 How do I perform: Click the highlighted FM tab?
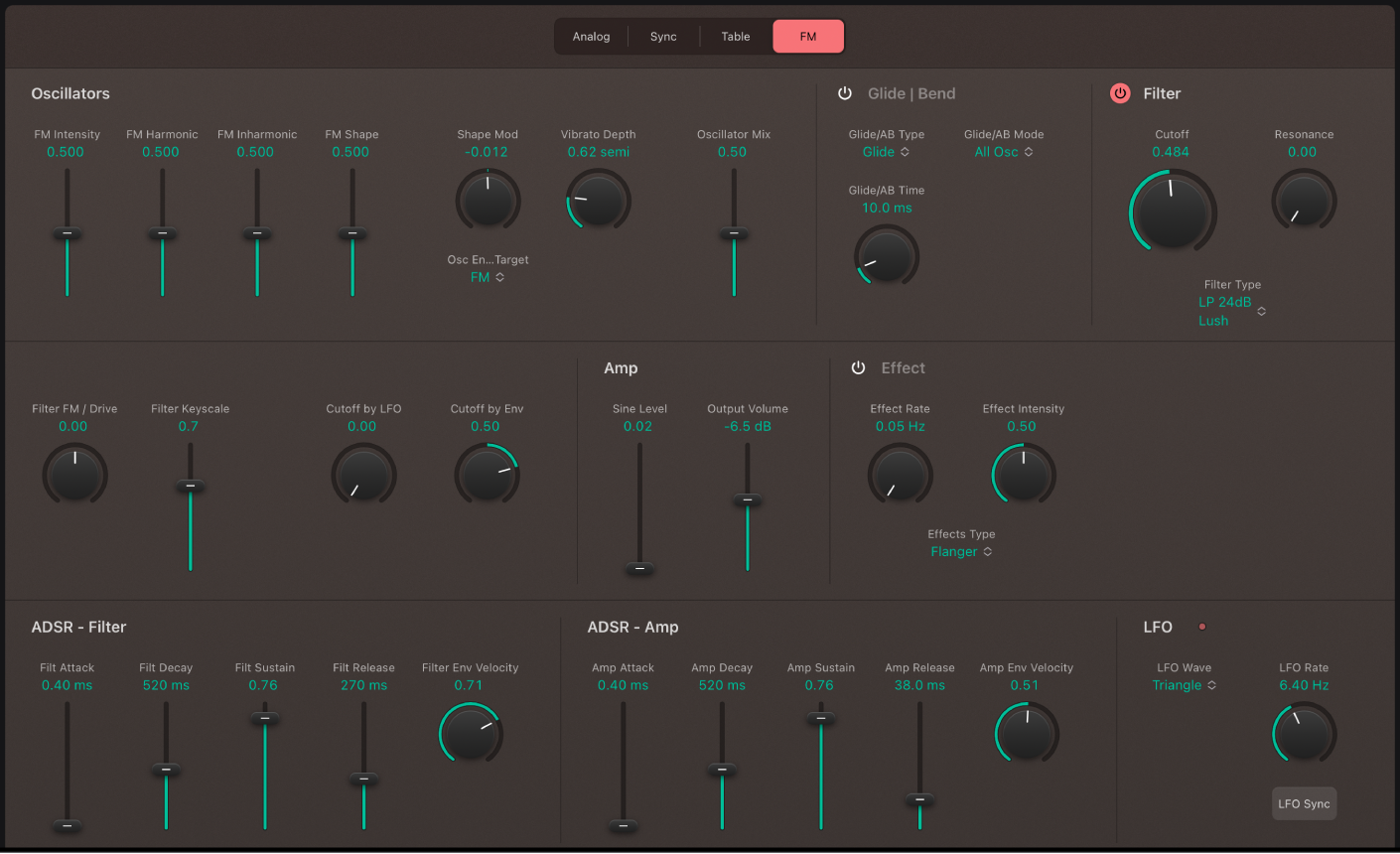[807, 36]
